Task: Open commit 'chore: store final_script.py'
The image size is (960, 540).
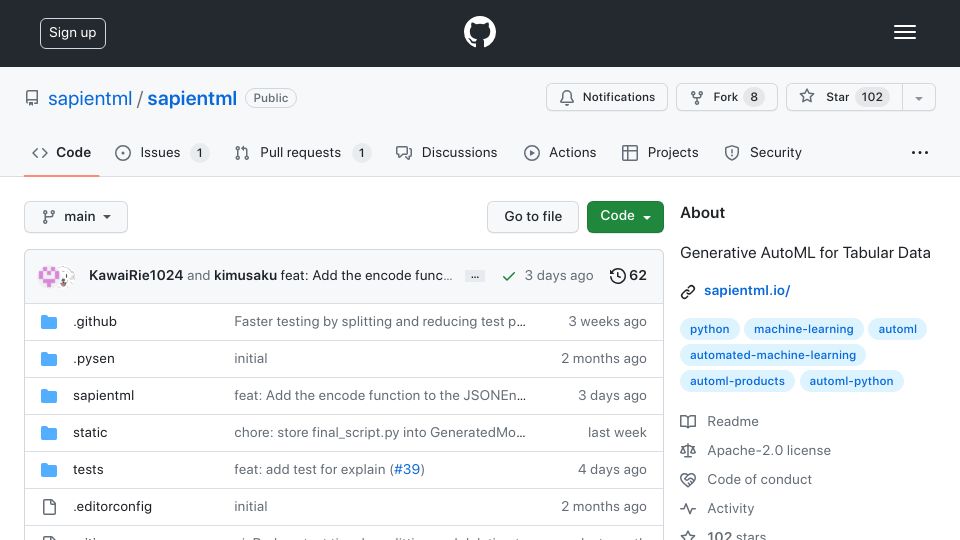Action: (380, 432)
